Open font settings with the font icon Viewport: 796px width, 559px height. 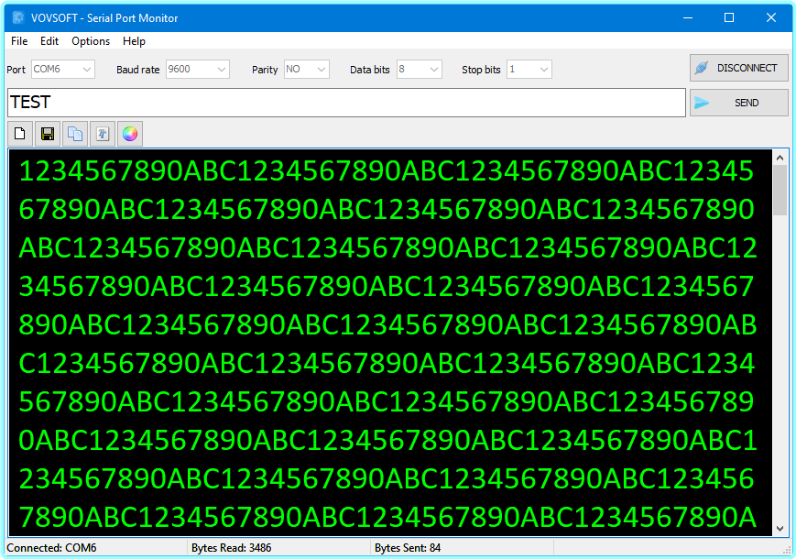(102, 133)
